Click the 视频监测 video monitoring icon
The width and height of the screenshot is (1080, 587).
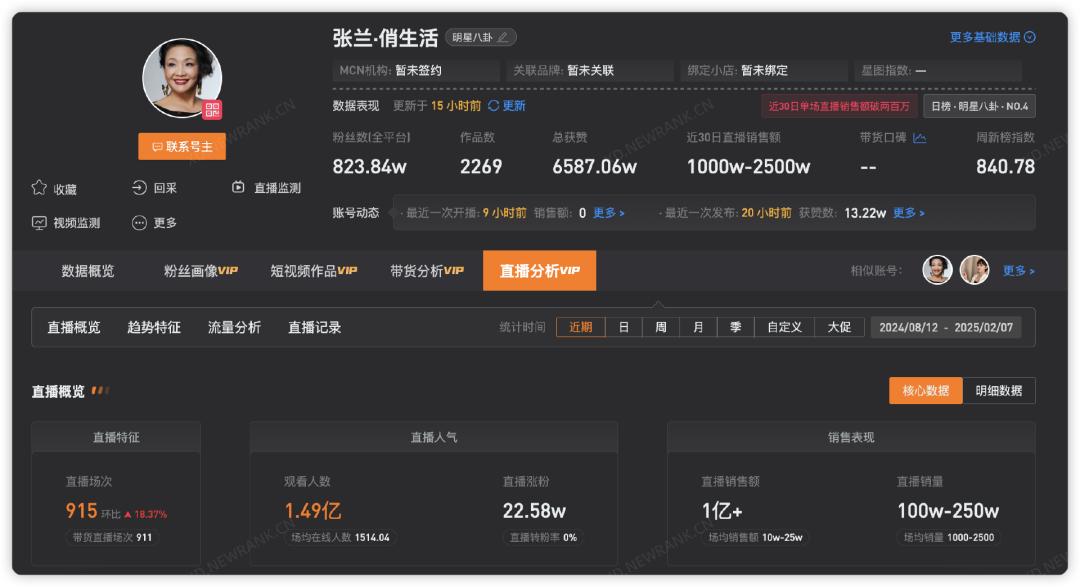(x=40, y=223)
